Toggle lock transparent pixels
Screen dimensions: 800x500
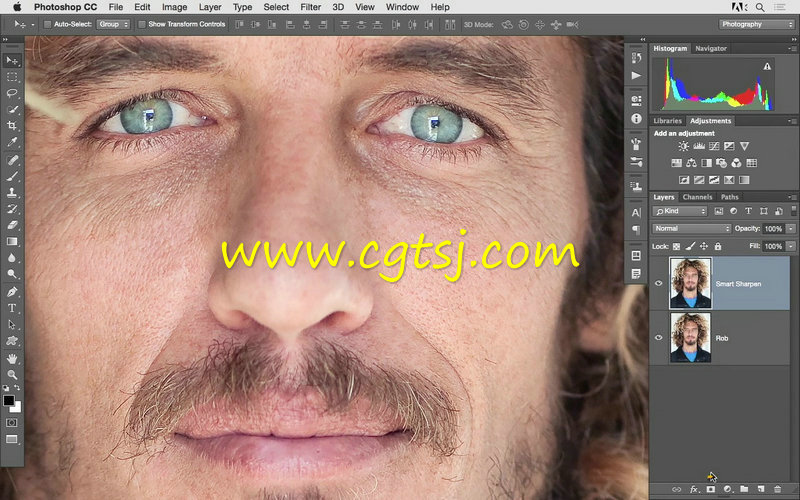point(677,246)
